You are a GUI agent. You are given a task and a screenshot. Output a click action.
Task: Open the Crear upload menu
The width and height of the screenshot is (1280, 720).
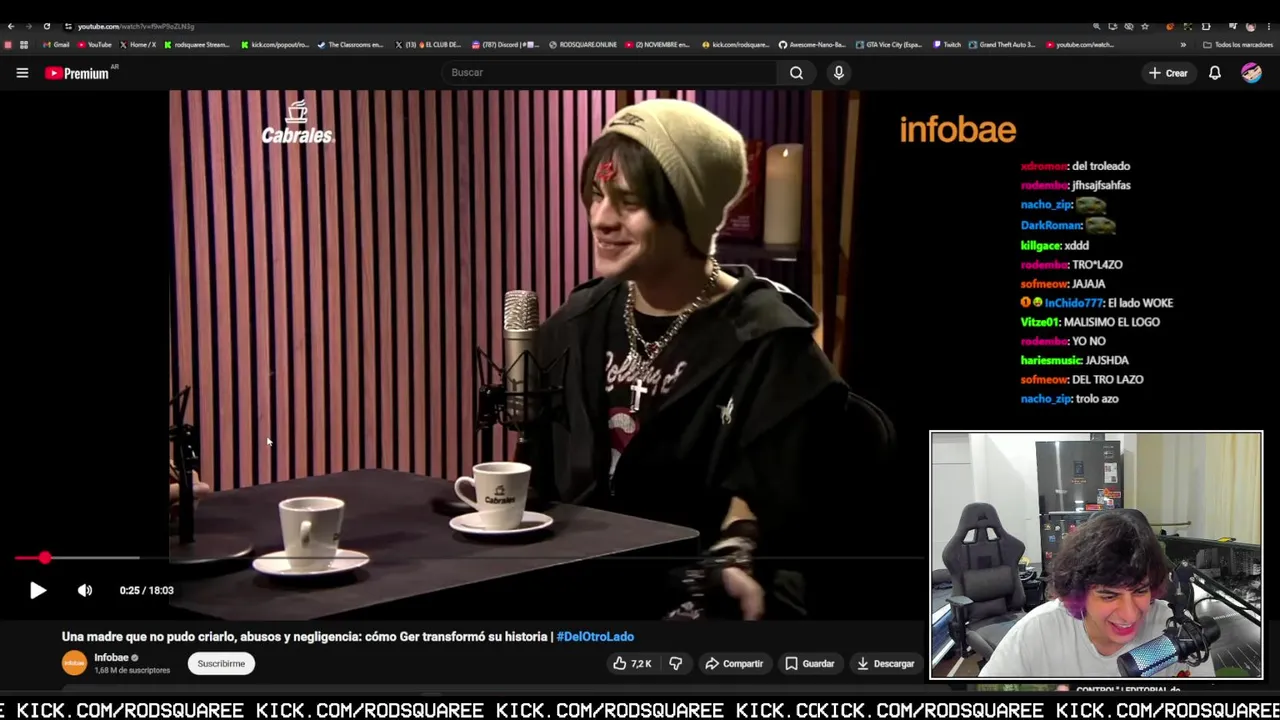tap(1168, 73)
